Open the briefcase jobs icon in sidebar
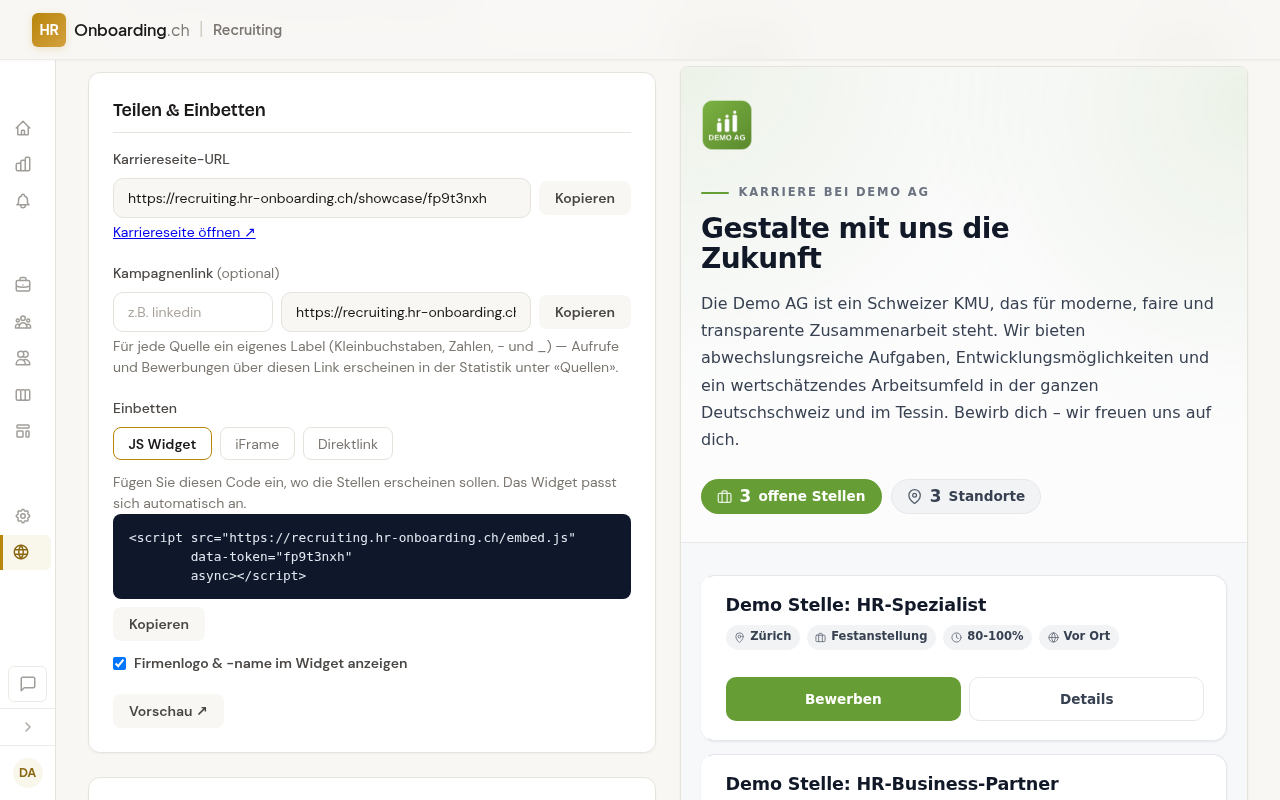 (23, 285)
